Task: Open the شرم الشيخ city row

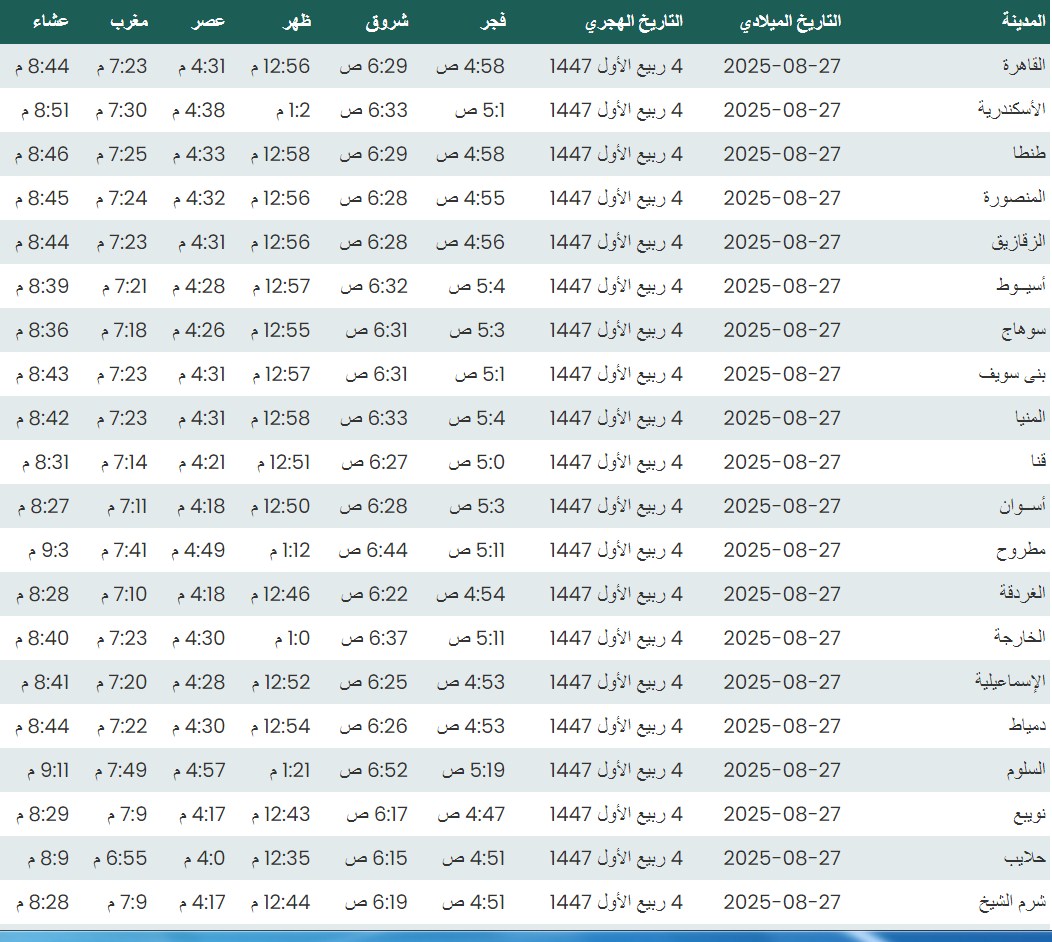Action: tap(1011, 902)
